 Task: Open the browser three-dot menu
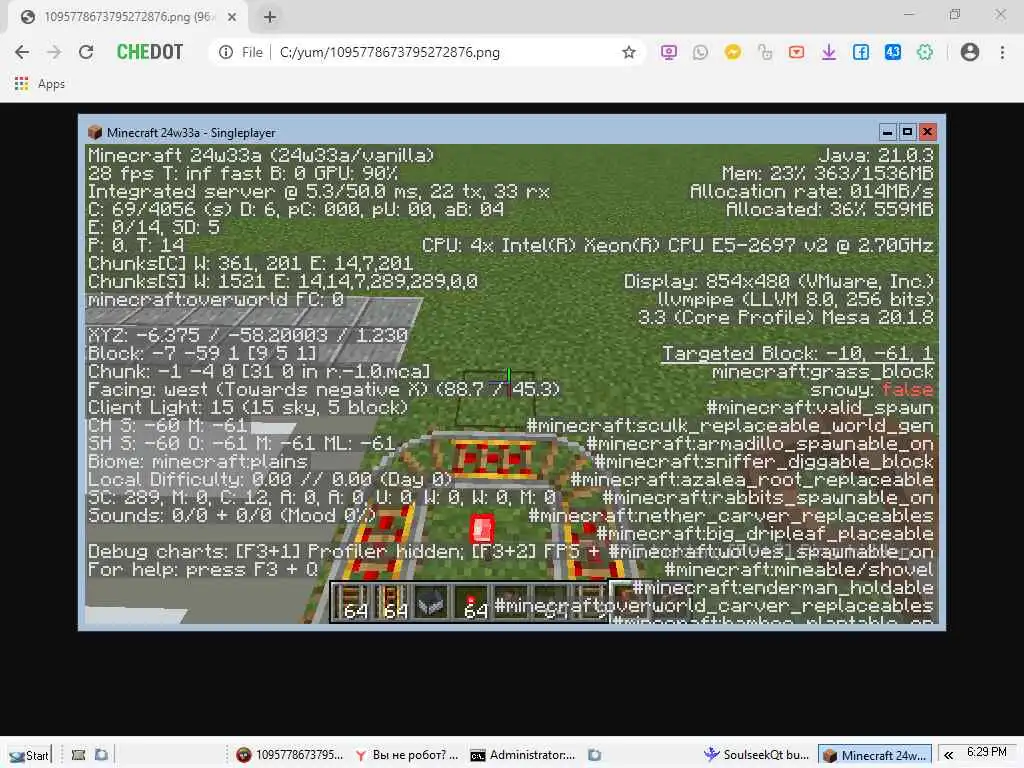pyautogui.click(x=1002, y=52)
